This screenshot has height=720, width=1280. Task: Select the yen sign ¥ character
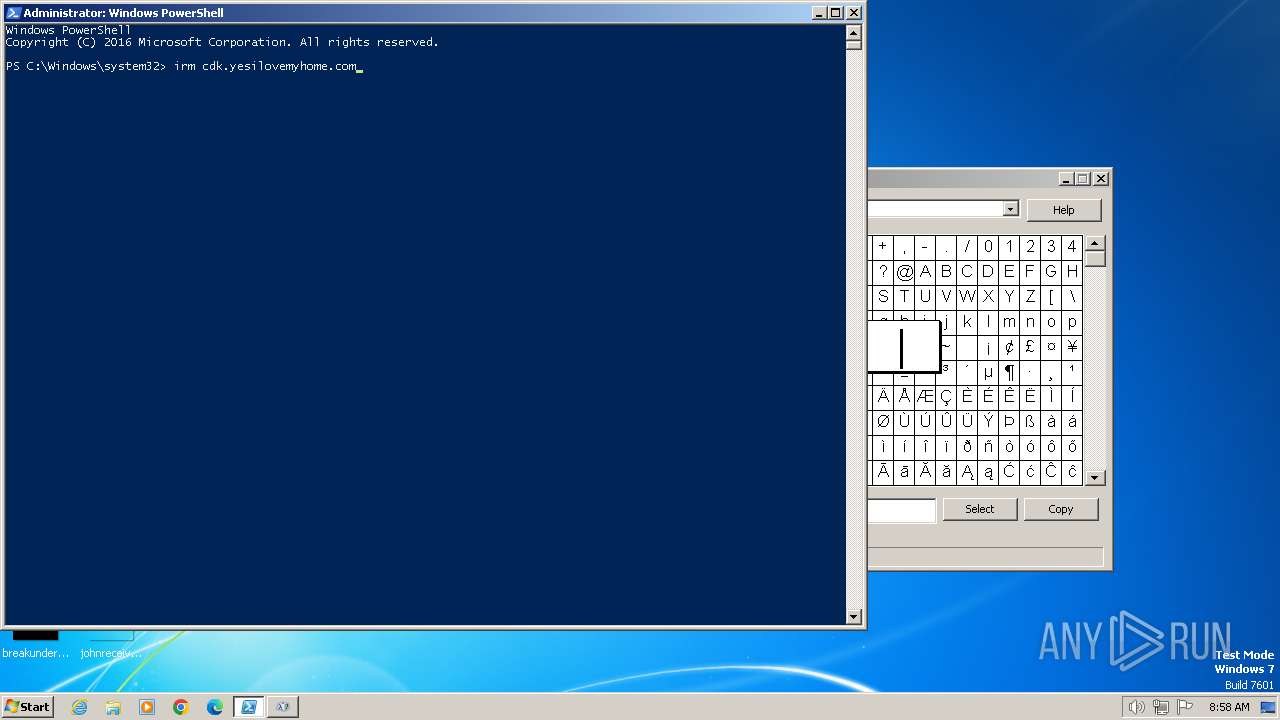(x=1072, y=347)
